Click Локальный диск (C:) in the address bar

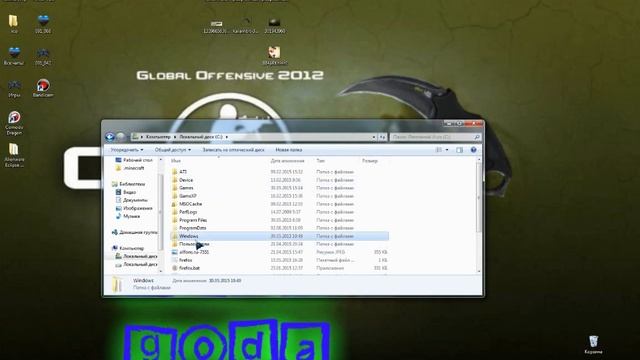point(201,137)
